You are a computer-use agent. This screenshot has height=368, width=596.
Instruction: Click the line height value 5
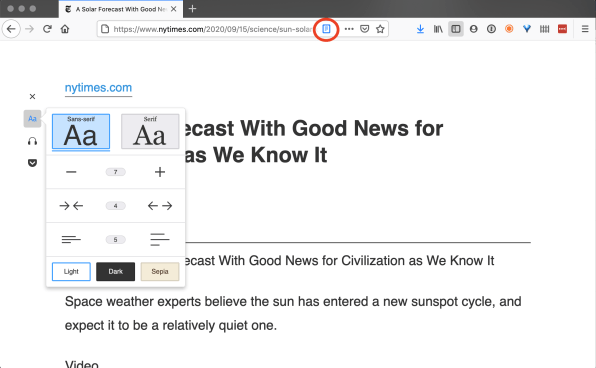pos(116,240)
